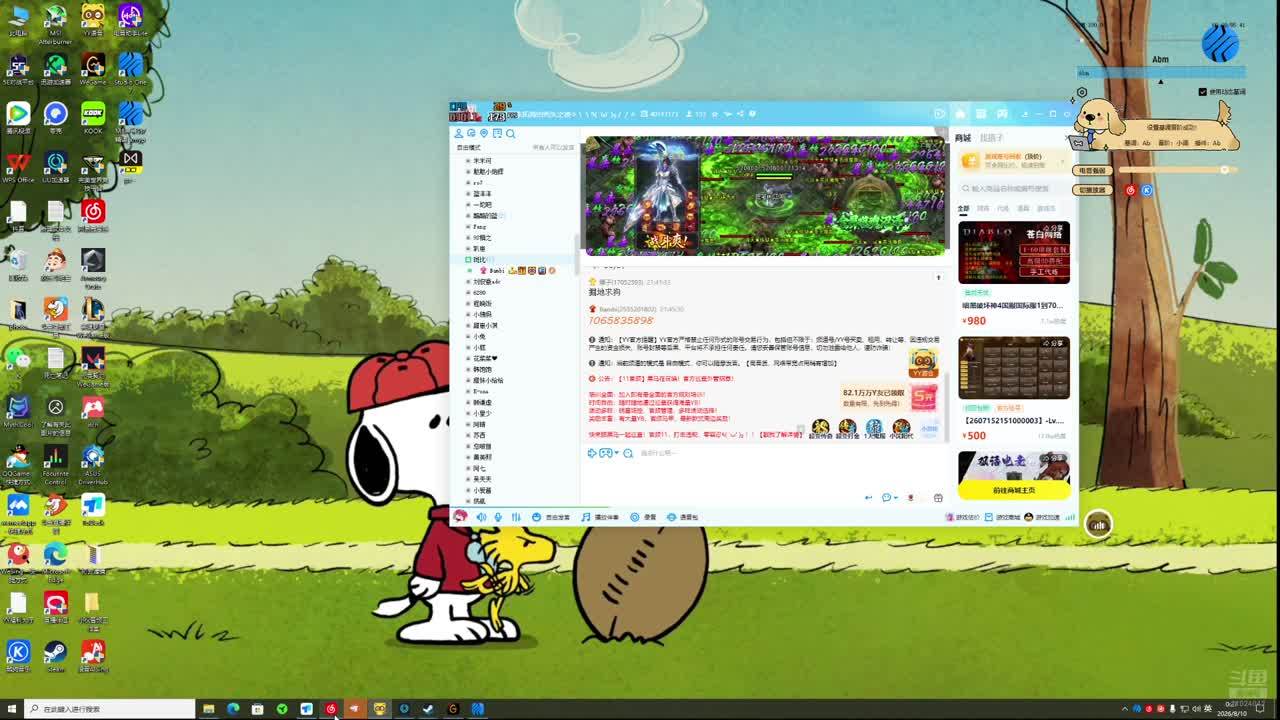Open the 游戏加速 link in status bar

(1042, 517)
